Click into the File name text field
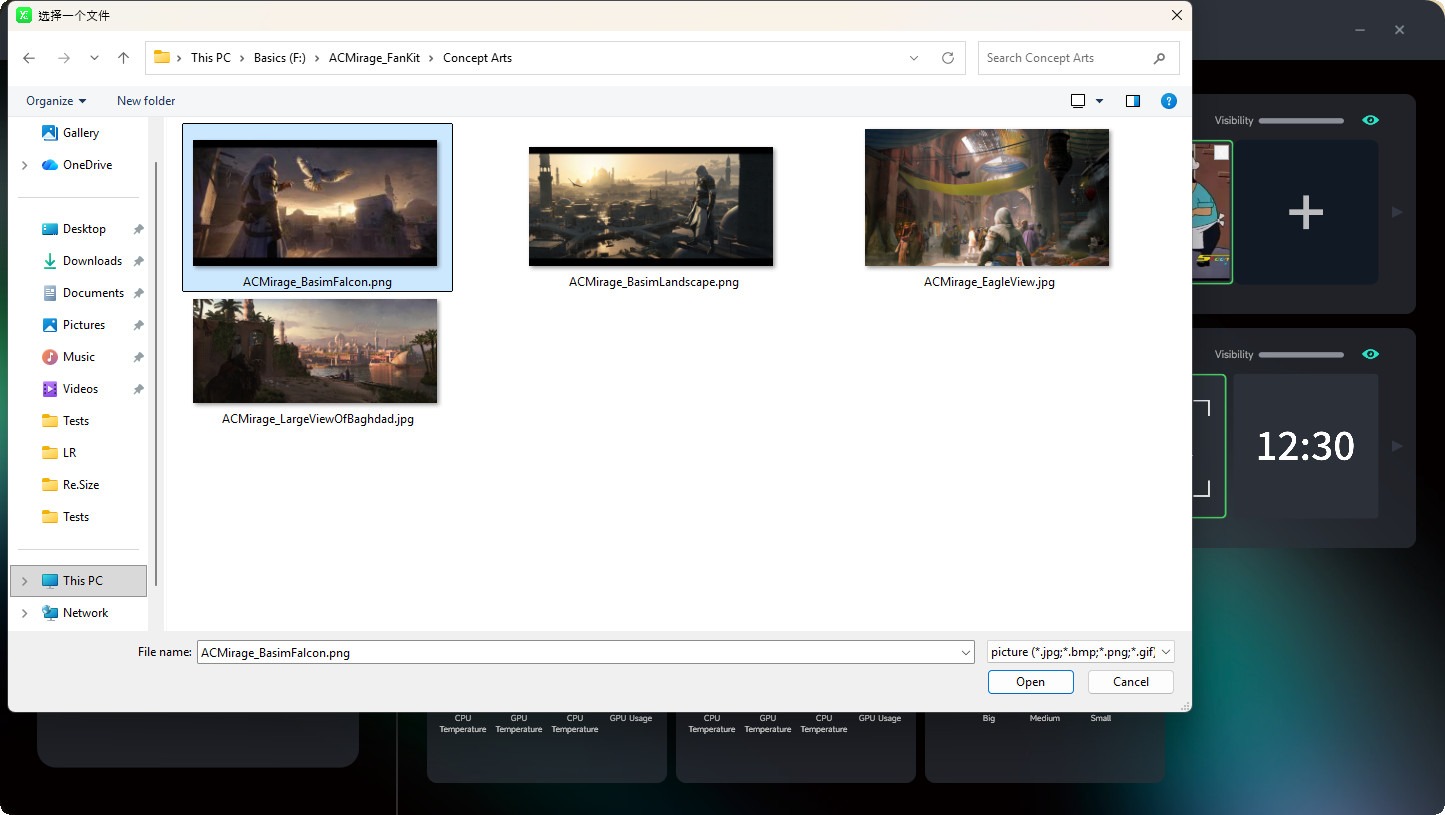This screenshot has height=815, width=1445. [x=578, y=653]
